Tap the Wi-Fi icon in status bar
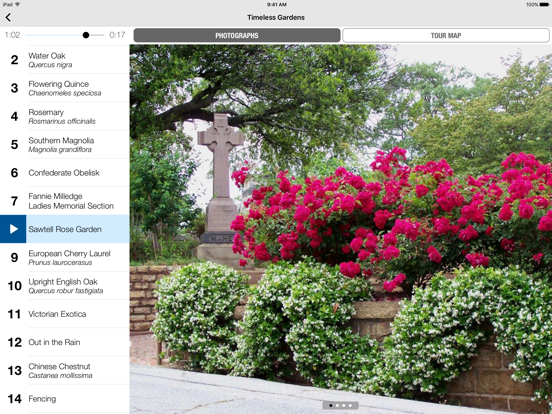The image size is (552, 414). coord(18,5)
